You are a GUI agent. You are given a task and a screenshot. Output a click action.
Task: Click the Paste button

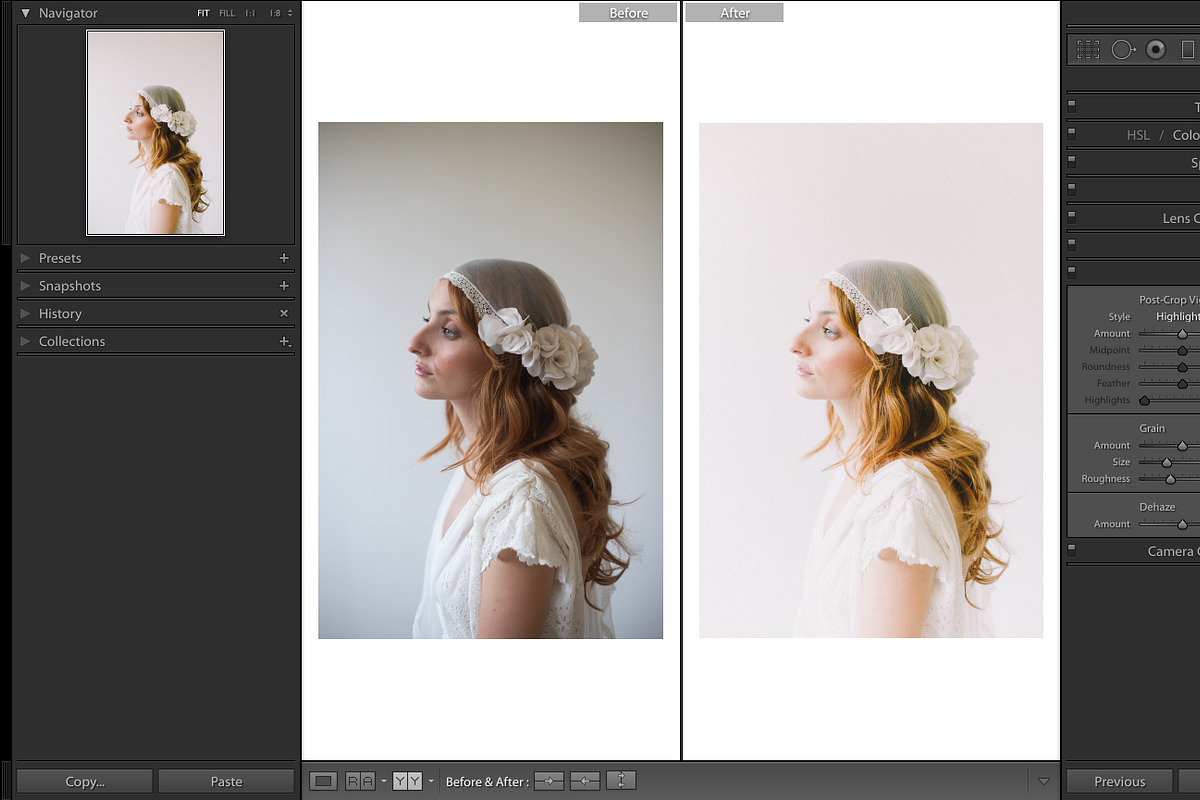tap(226, 781)
